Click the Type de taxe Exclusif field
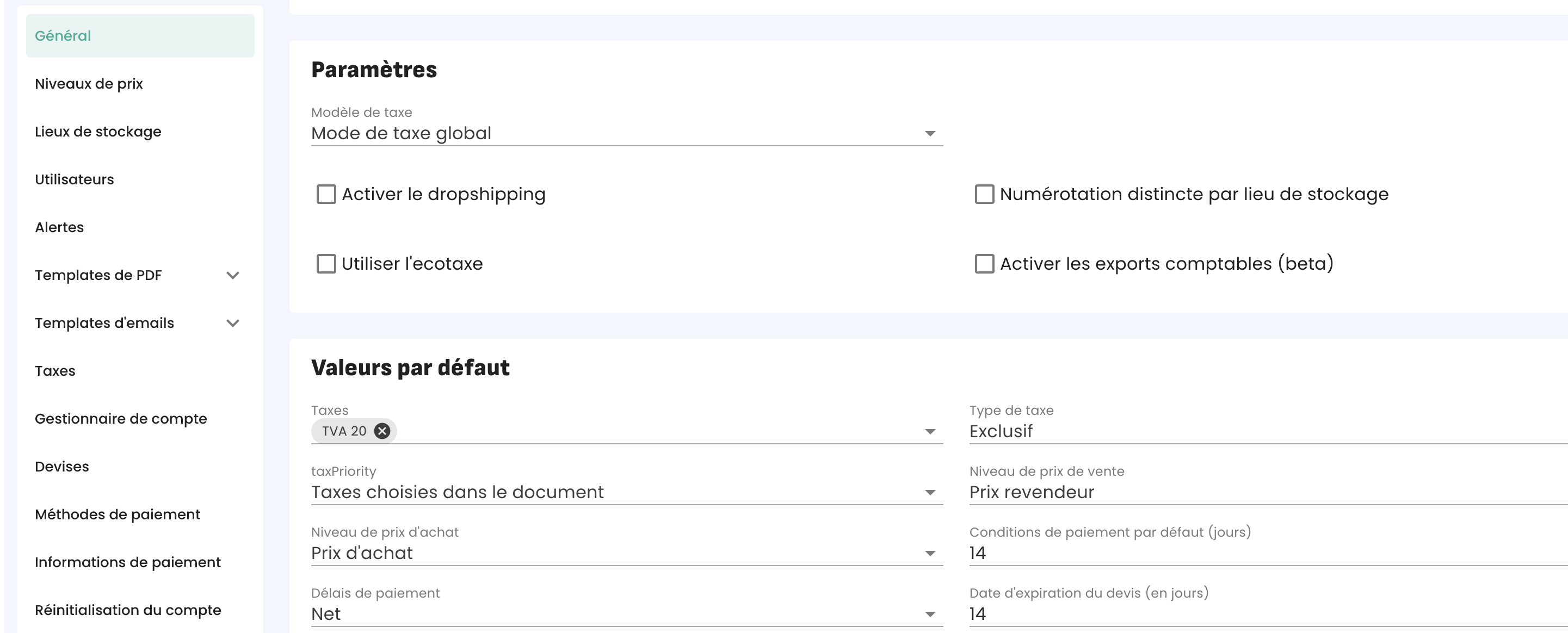 pos(1266,432)
